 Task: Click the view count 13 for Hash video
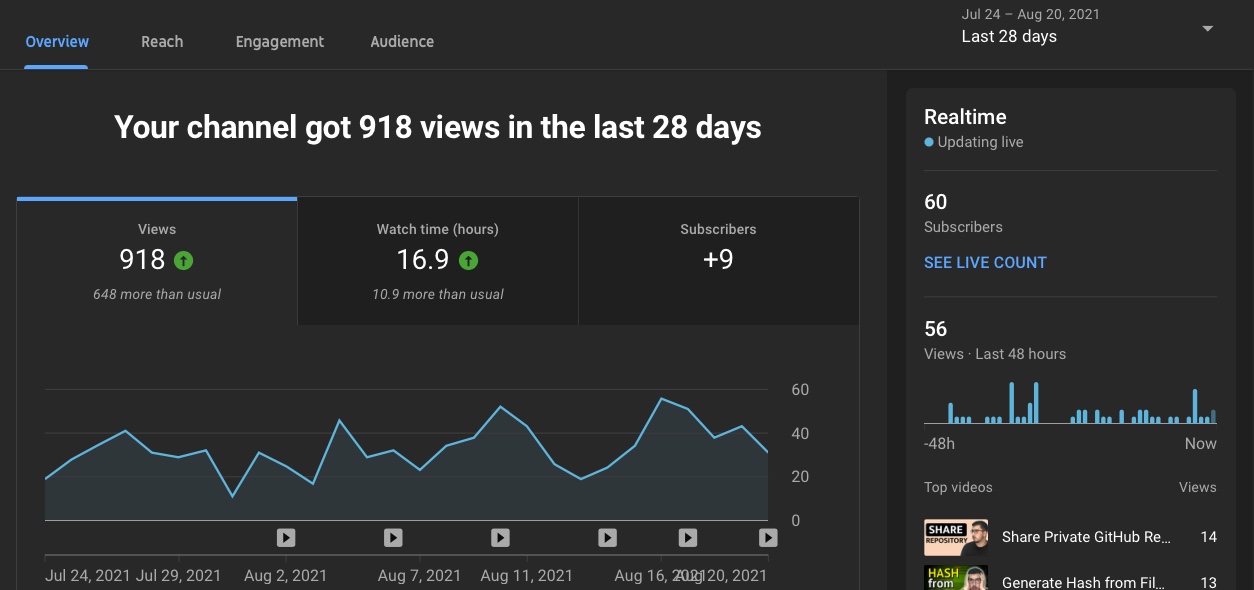coord(1208,583)
